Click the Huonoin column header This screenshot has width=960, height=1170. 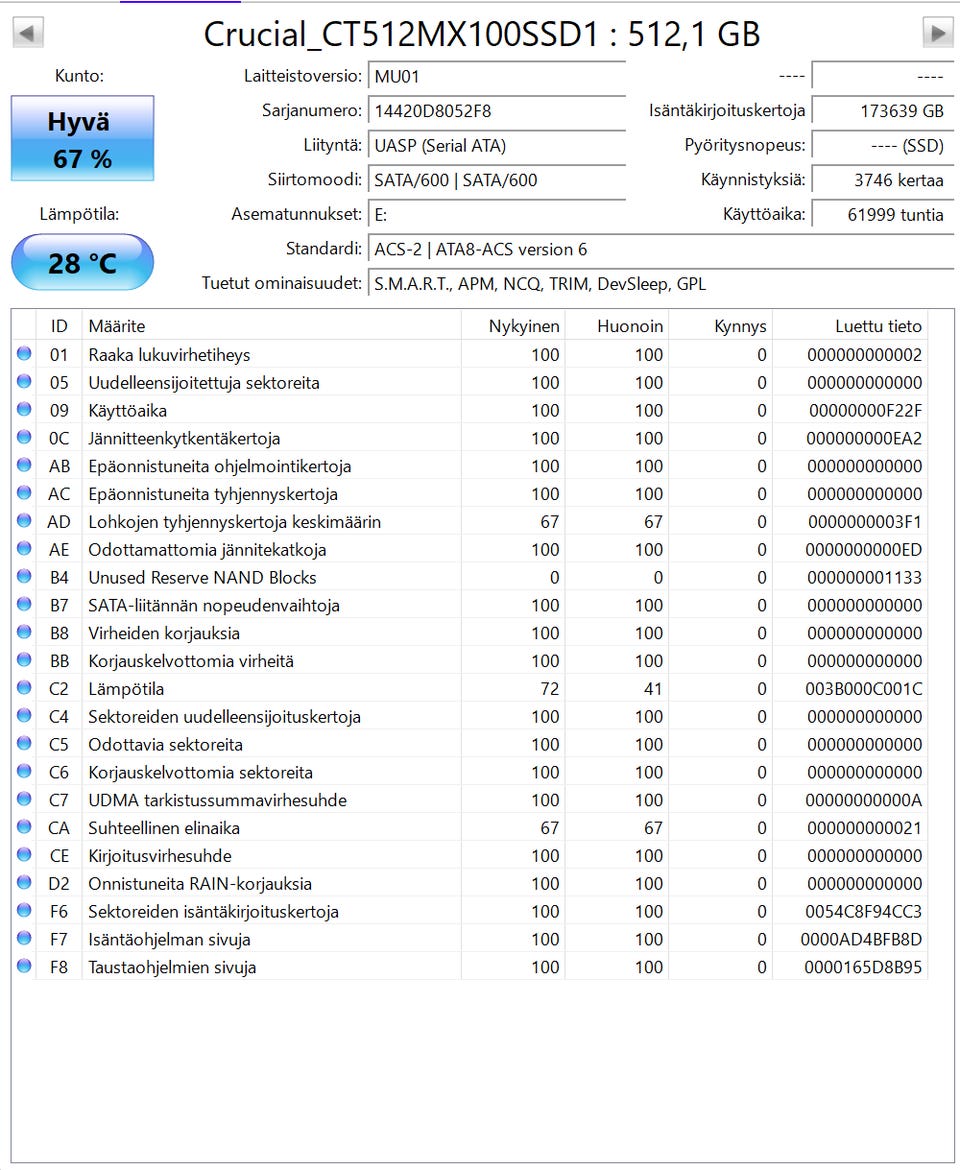click(x=617, y=325)
